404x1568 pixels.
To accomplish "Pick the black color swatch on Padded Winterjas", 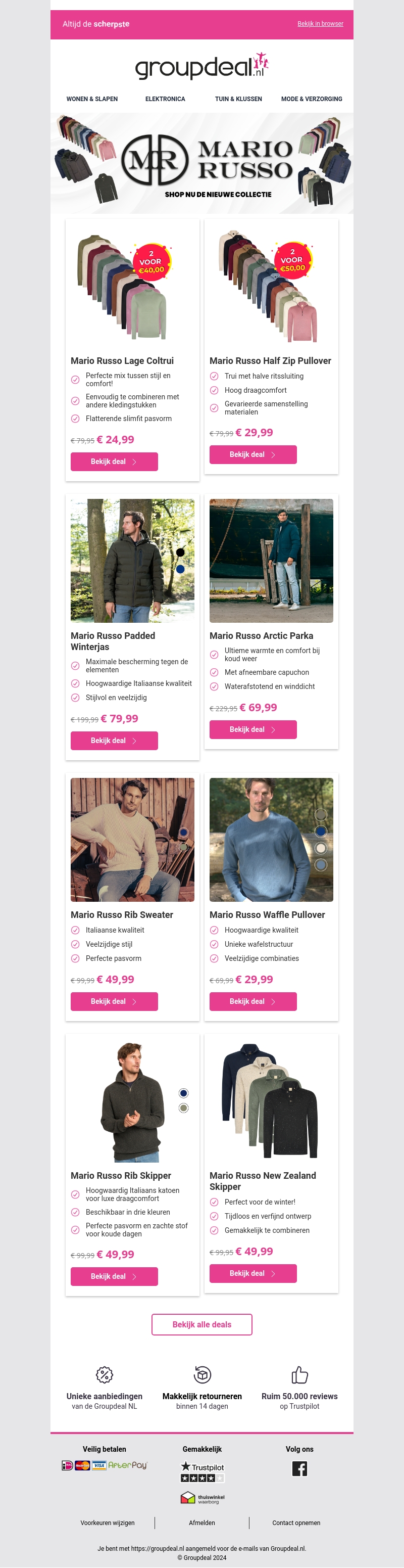I will (x=180, y=552).
